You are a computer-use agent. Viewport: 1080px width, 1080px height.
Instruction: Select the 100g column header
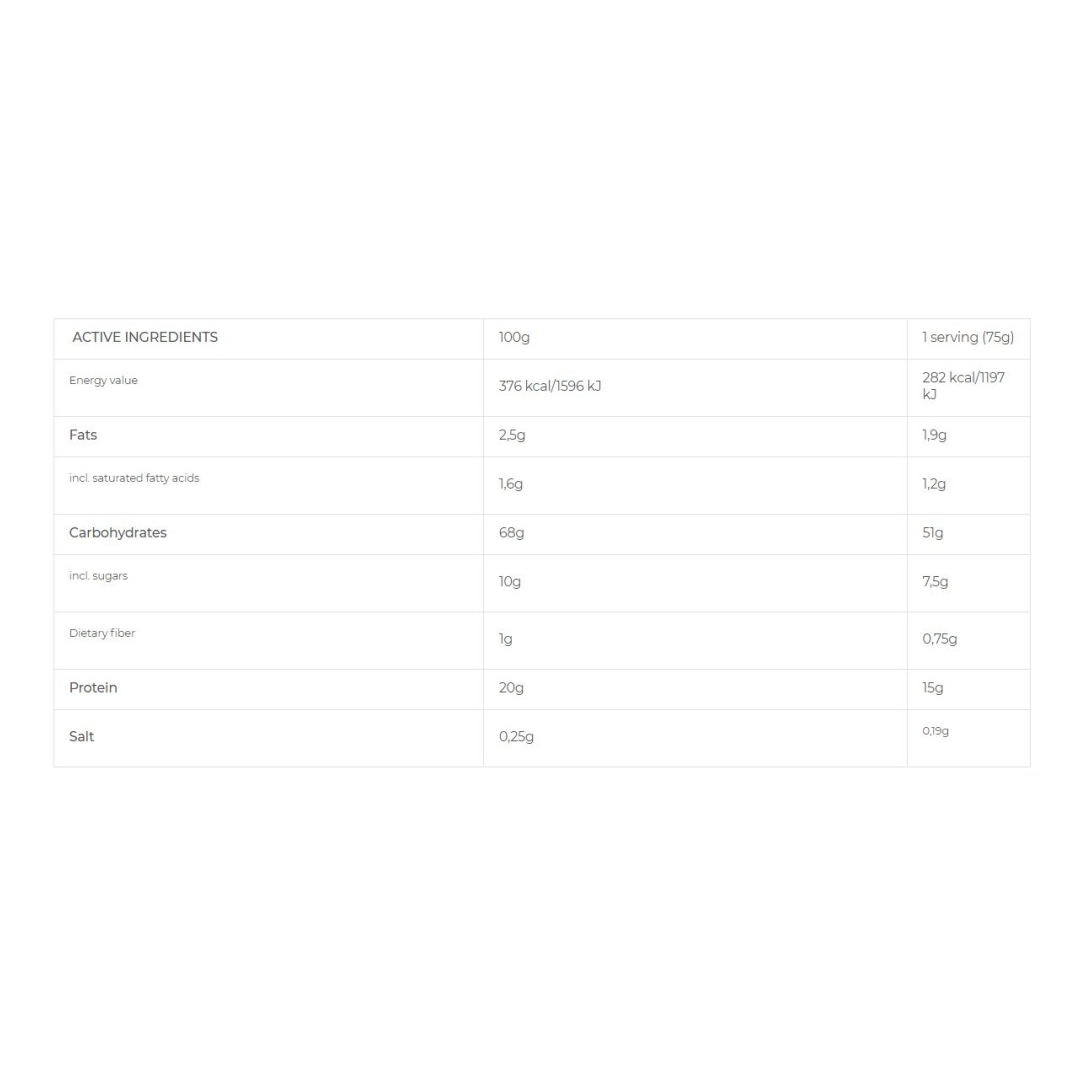(x=514, y=338)
